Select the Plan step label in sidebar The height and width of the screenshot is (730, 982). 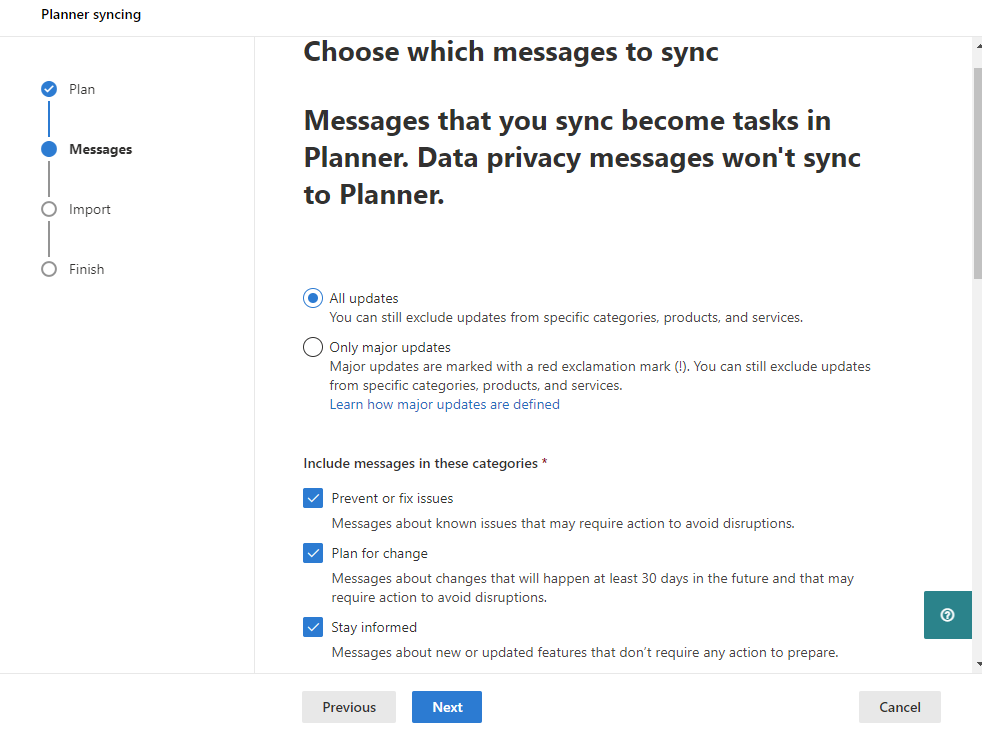pos(82,89)
